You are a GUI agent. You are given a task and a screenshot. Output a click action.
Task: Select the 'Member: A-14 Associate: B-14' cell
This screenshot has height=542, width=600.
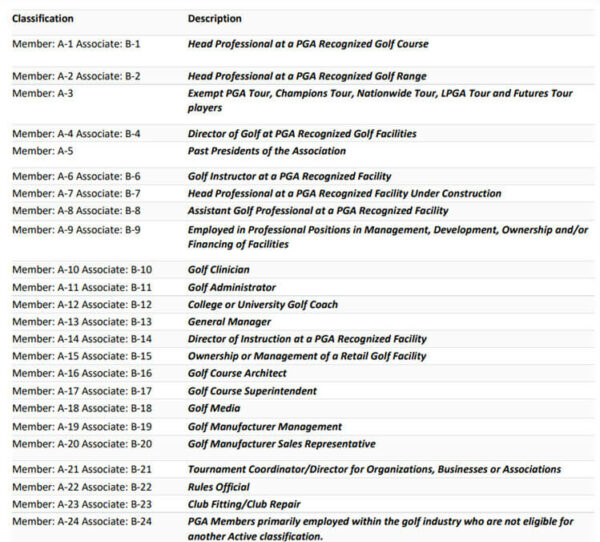pos(82,339)
